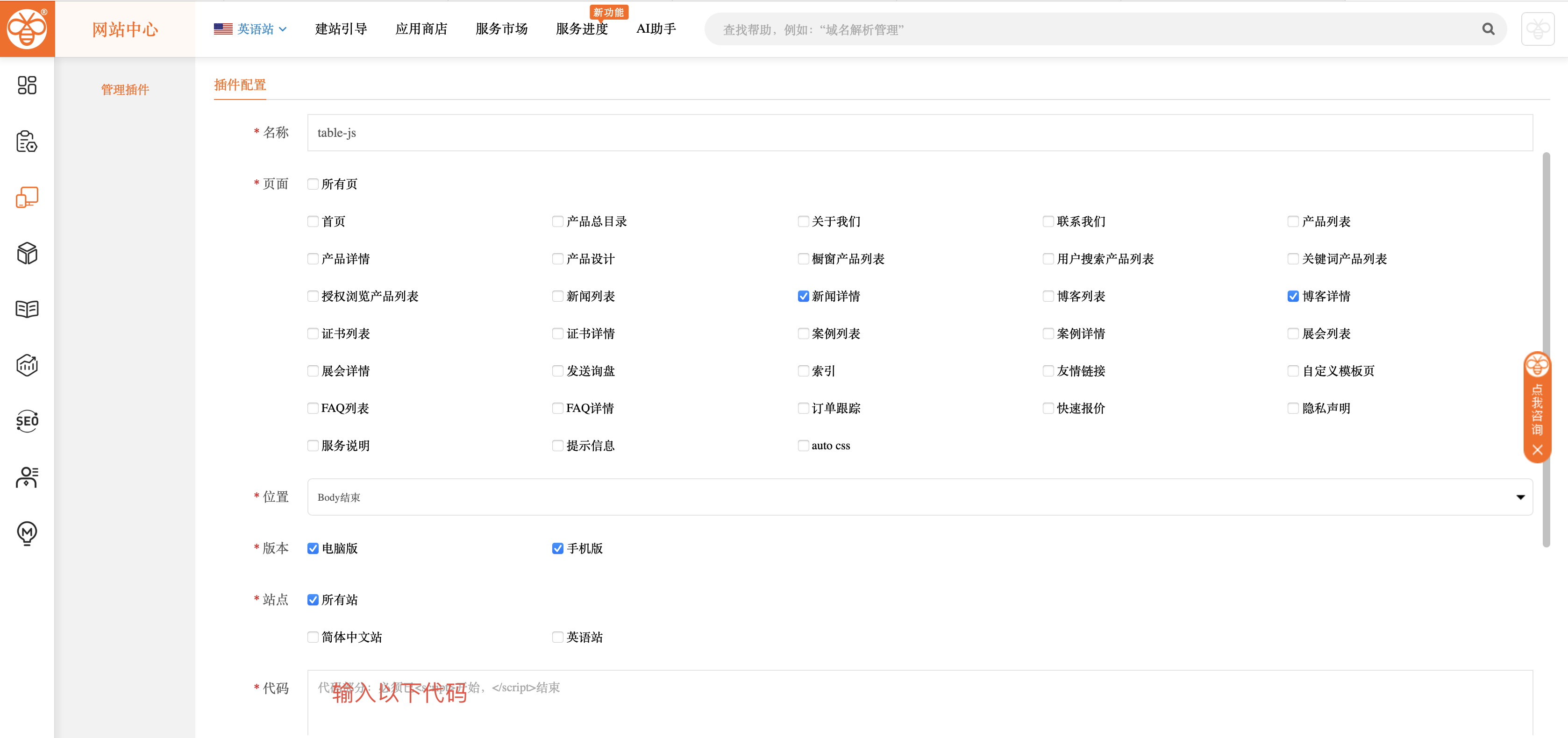Uncheck the 新闻详情 checkbox

[x=804, y=296]
